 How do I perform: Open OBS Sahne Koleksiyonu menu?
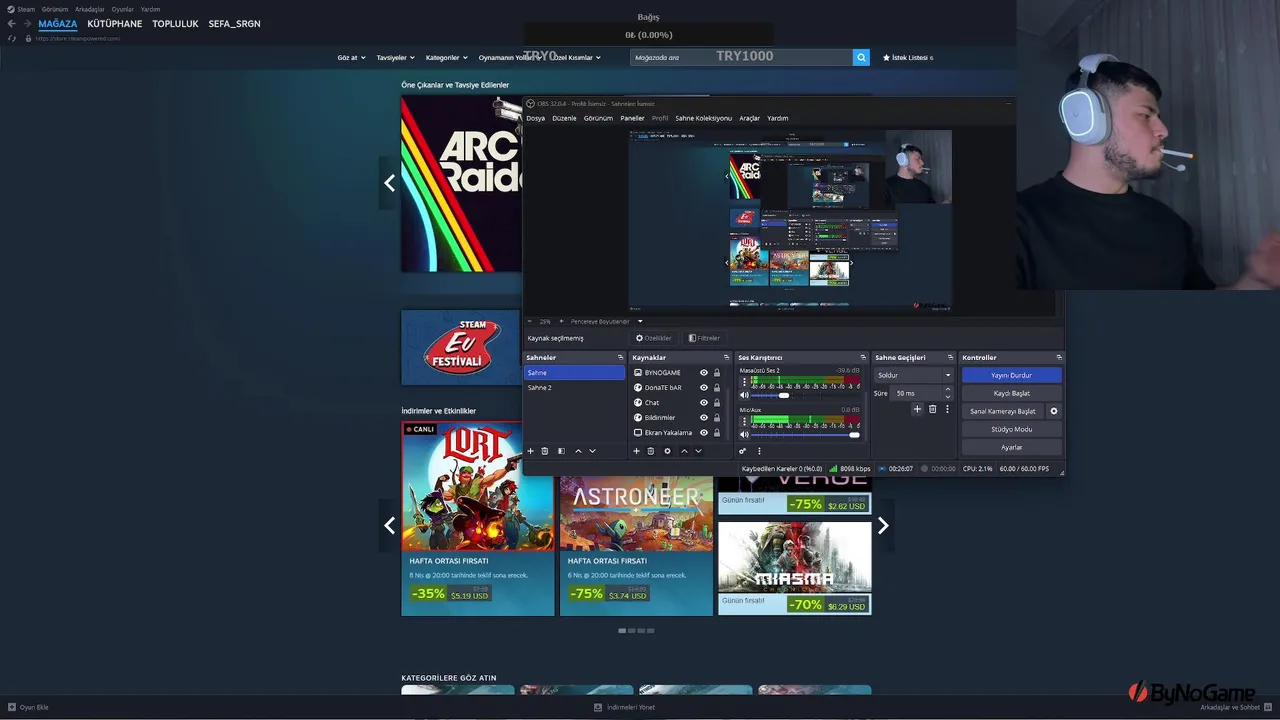click(x=703, y=118)
